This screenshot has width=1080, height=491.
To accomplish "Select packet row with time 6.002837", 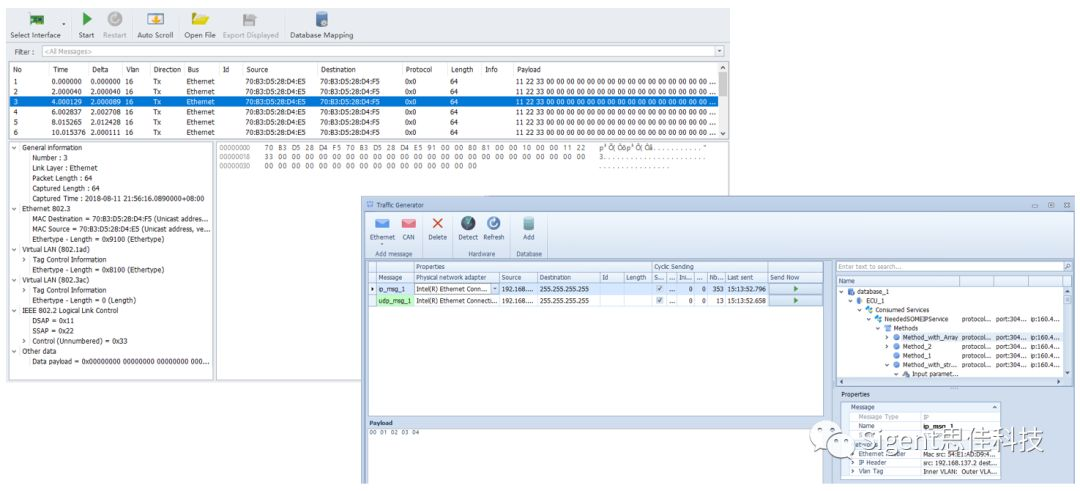I will point(364,112).
